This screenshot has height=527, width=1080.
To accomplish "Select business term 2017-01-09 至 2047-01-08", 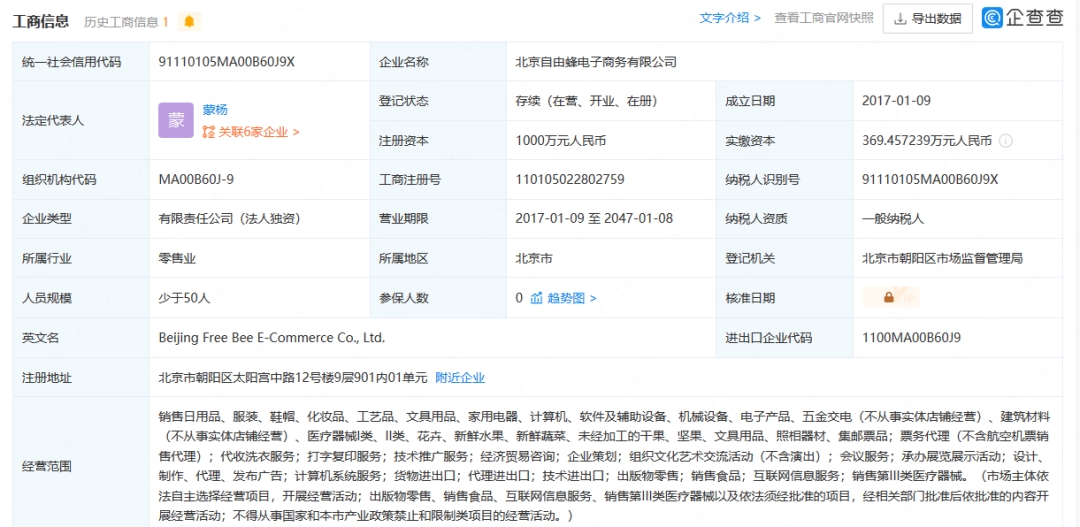I will click(594, 219).
